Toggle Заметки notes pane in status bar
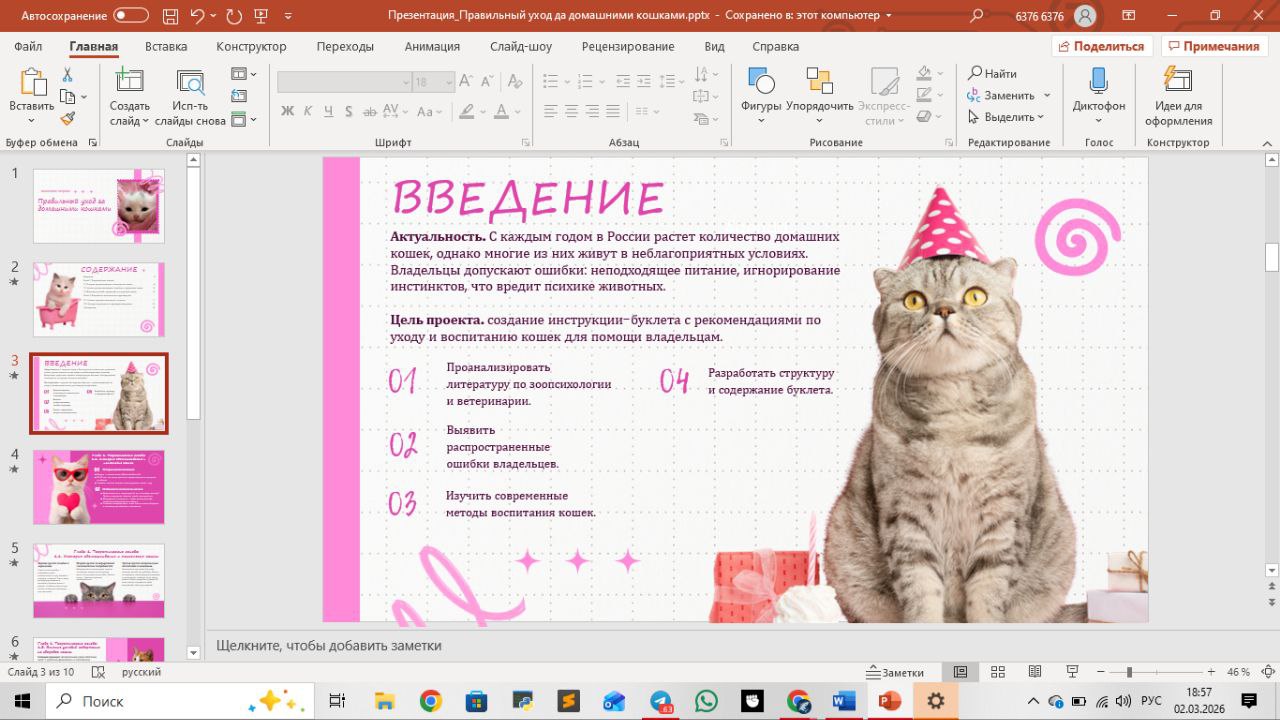 click(x=896, y=672)
